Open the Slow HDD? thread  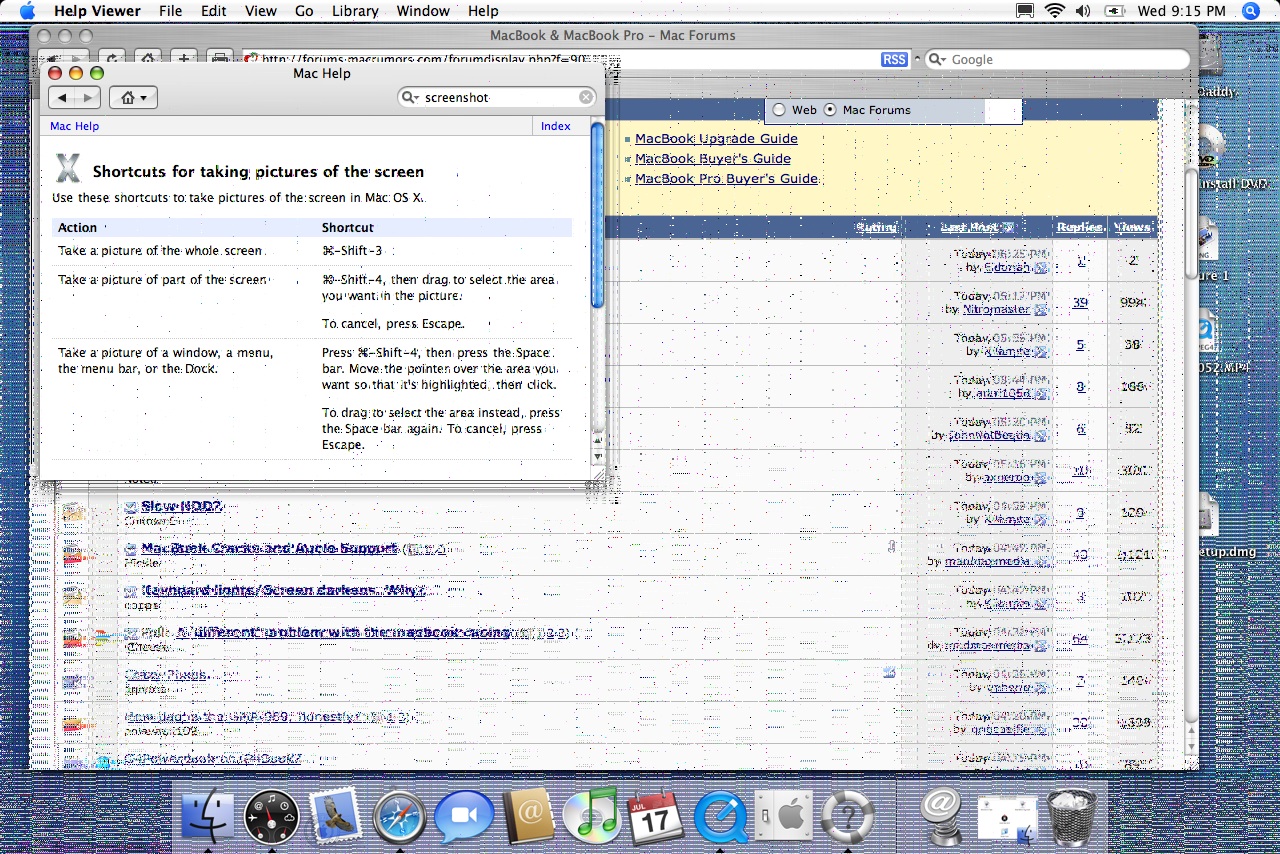181,507
